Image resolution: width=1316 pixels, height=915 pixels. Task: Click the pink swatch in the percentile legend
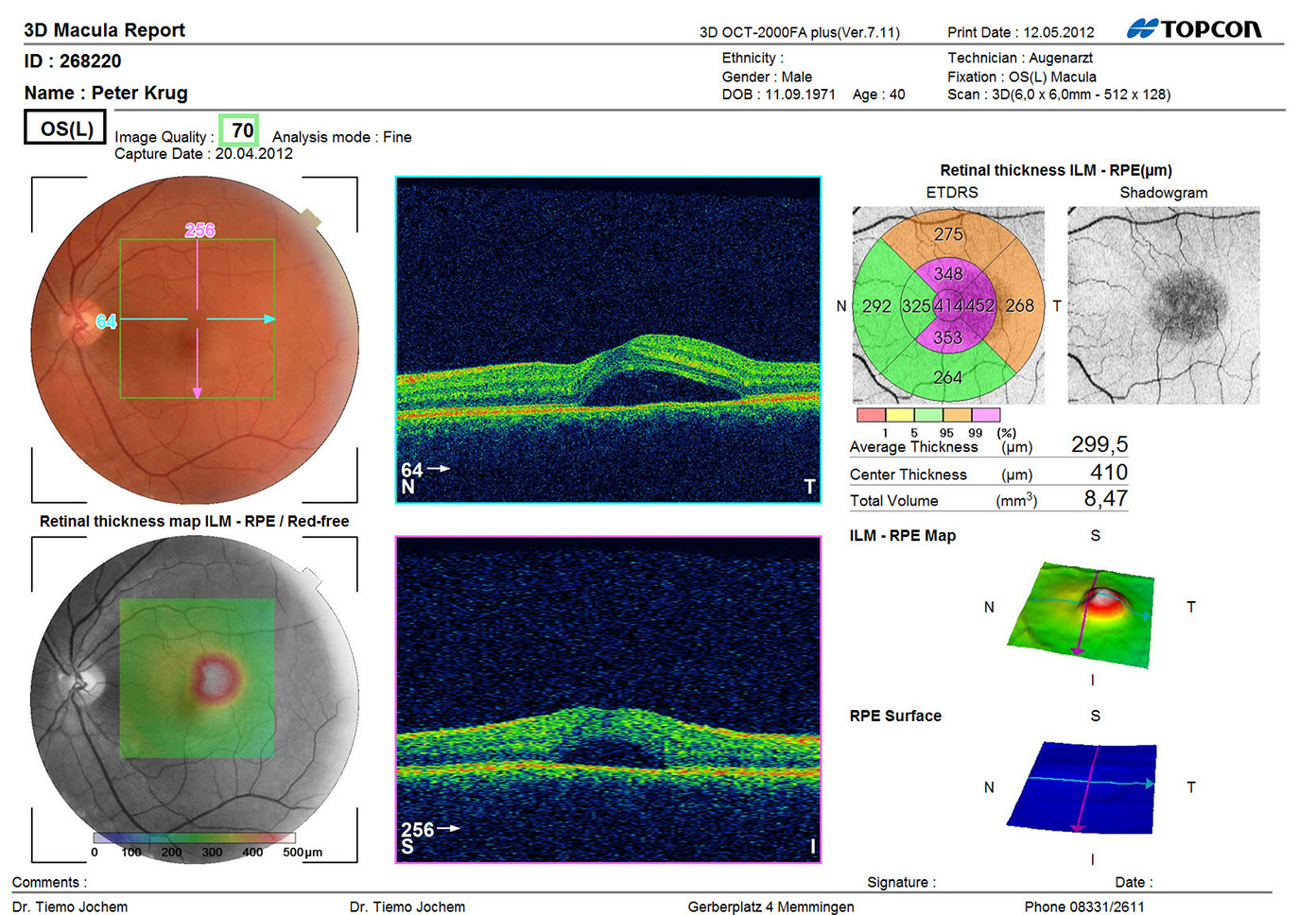[985, 415]
